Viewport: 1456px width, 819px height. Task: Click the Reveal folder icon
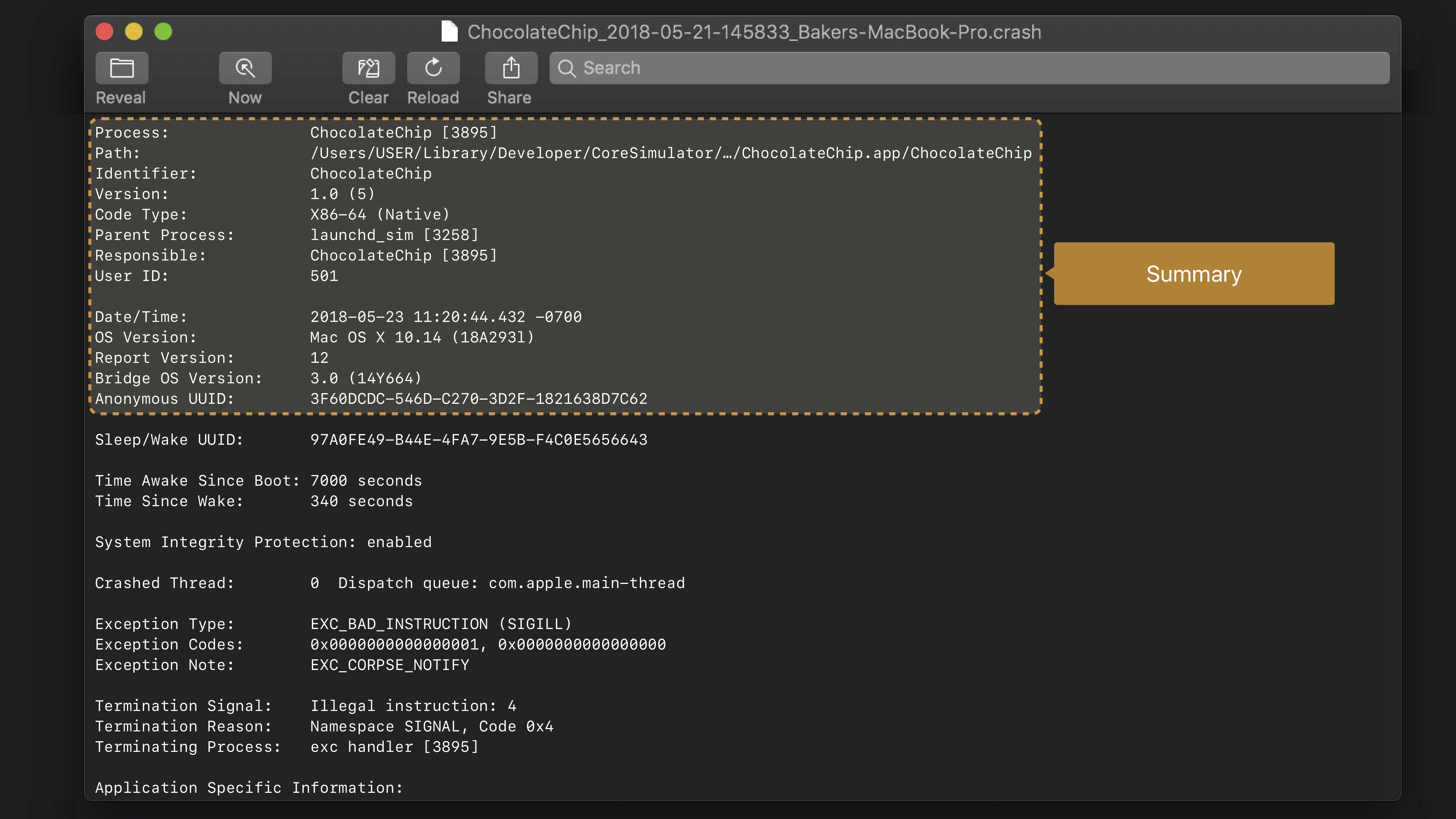pos(121,68)
